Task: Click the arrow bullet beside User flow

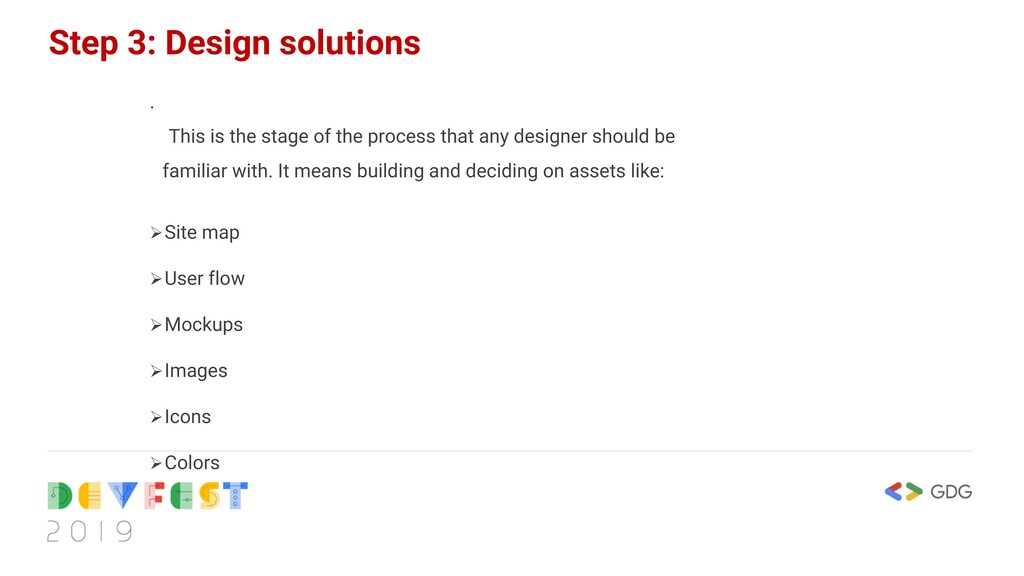Action: point(155,280)
